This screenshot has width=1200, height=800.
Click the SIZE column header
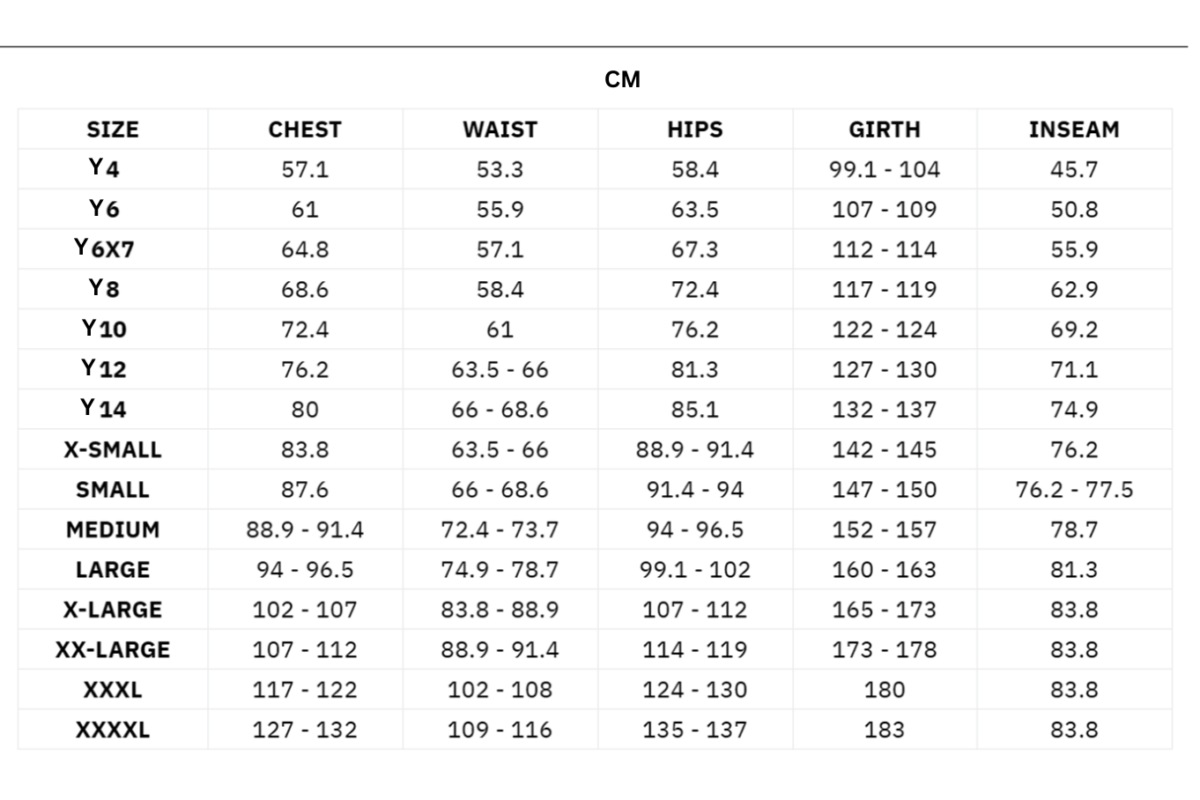(x=113, y=130)
